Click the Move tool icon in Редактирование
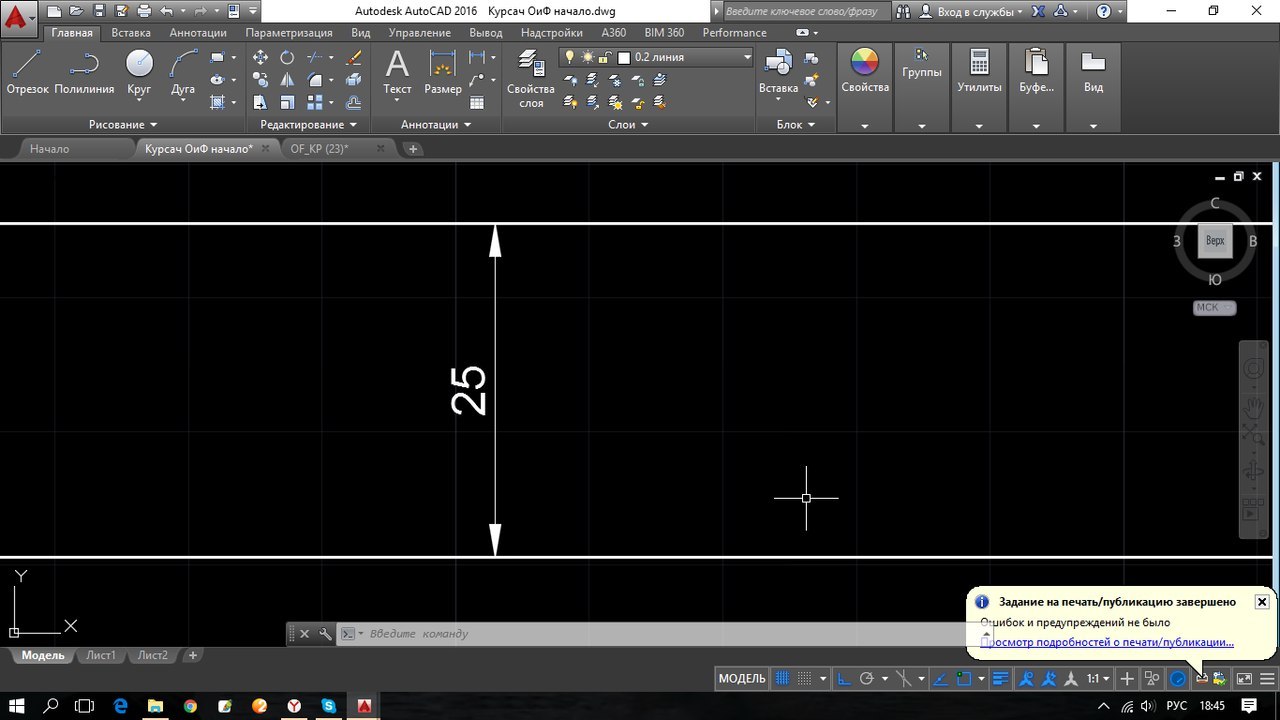1280x720 pixels. [x=260, y=58]
